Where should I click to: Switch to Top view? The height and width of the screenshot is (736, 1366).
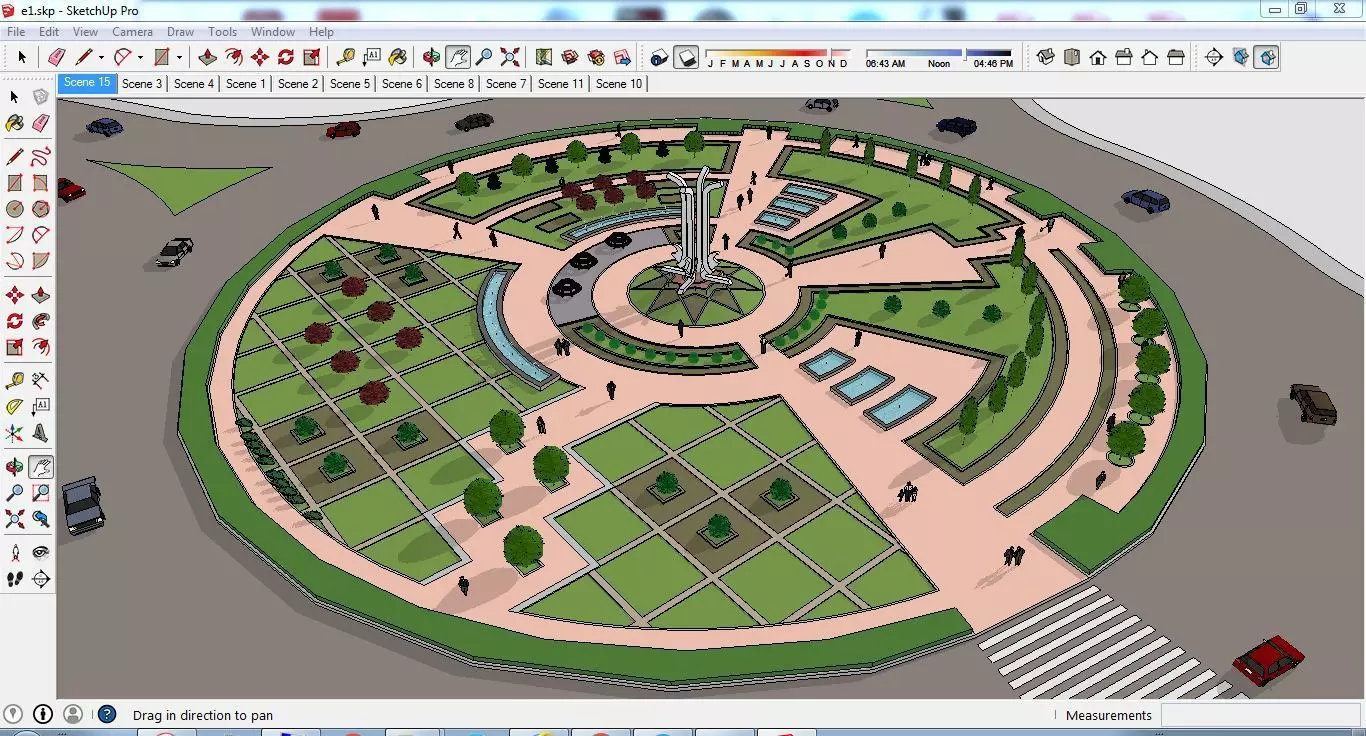tap(1072, 57)
